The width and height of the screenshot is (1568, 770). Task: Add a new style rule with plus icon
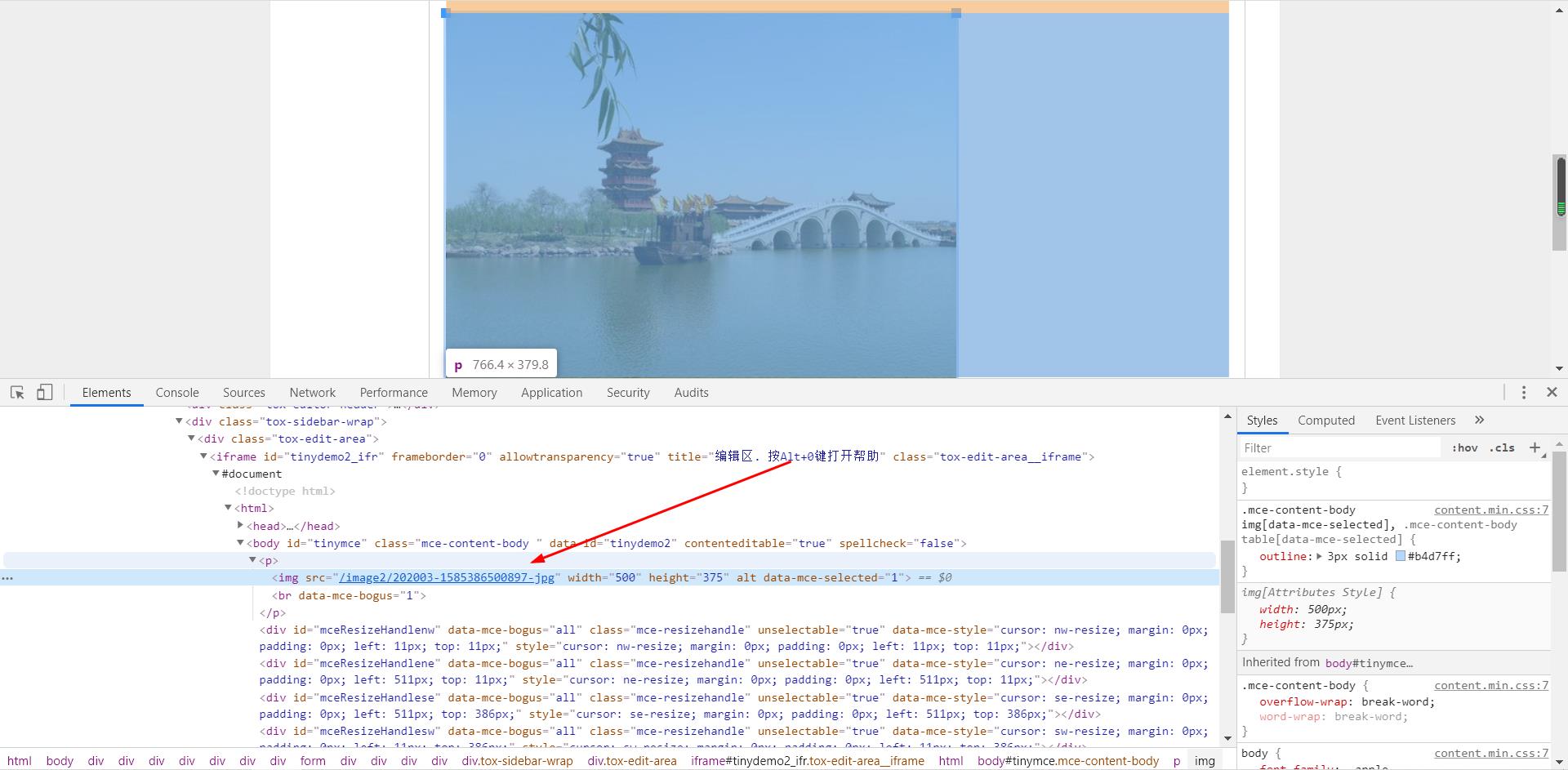pyautogui.click(x=1535, y=447)
